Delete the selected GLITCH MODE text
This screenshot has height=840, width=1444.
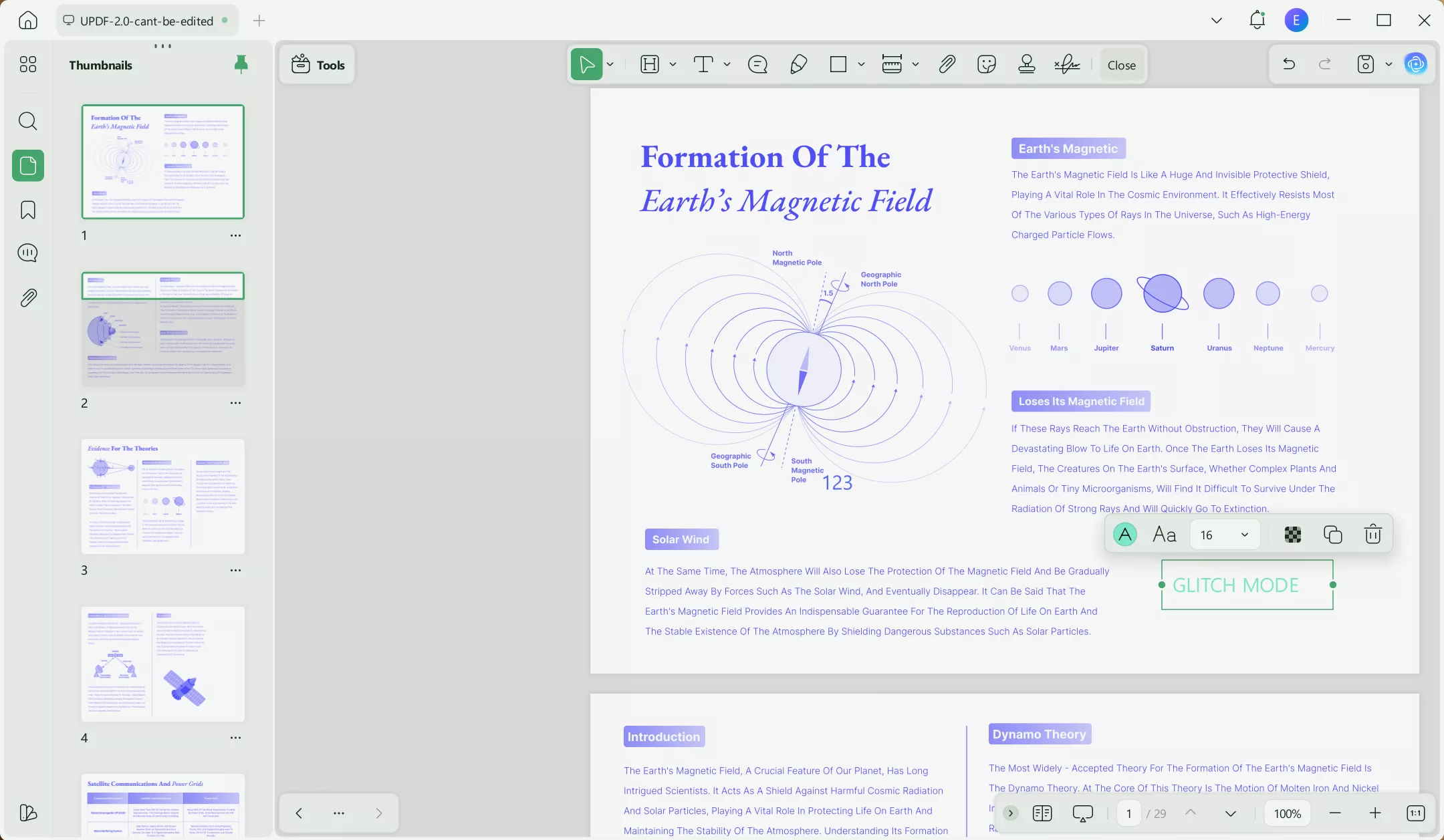point(1372,535)
